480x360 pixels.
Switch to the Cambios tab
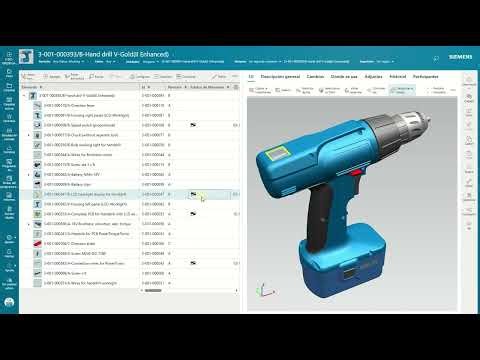click(315, 77)
